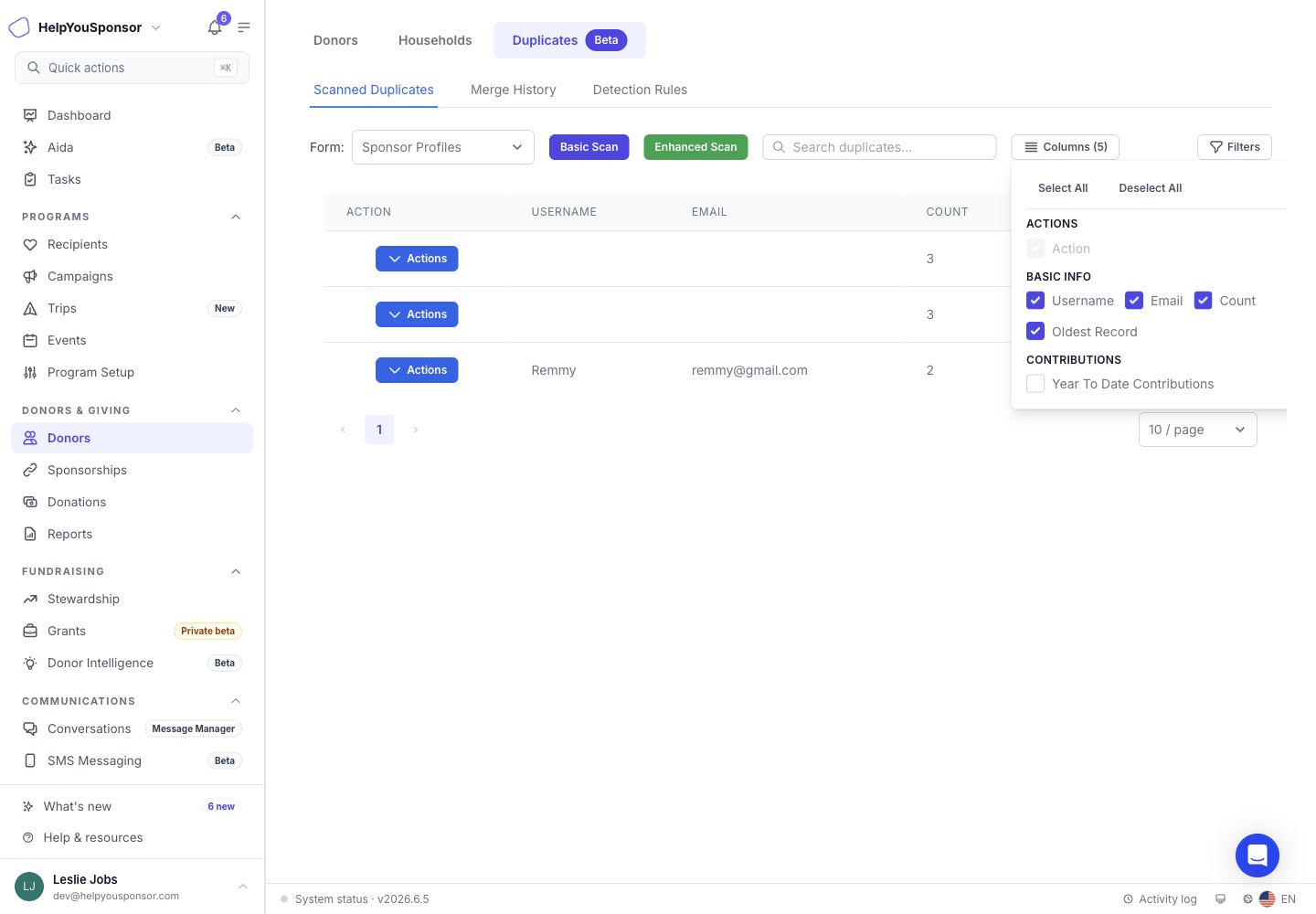Open Program Setup sliders icon
The width and height of the screenshot is (1316, 914).
(30, 372)
